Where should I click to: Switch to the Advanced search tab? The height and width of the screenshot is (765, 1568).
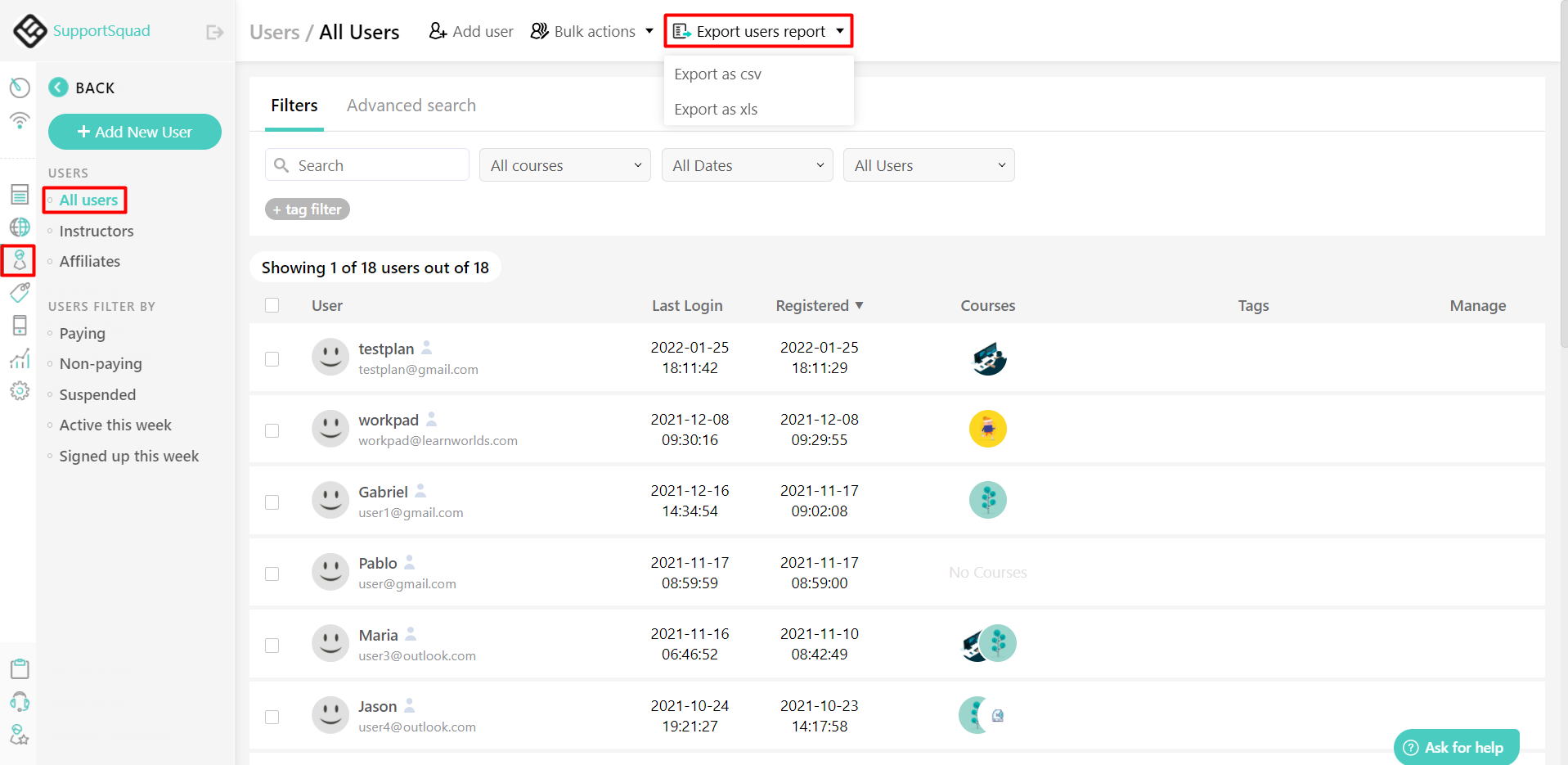coord(411,105)
